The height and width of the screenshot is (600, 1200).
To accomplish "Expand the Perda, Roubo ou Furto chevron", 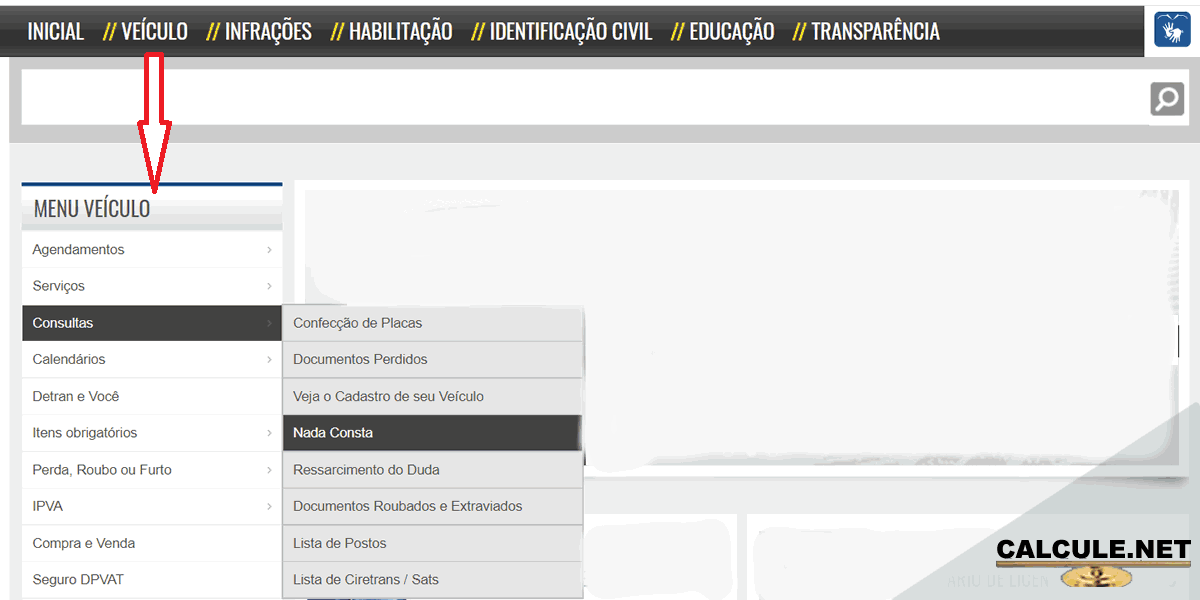I will tap(269, 470).
